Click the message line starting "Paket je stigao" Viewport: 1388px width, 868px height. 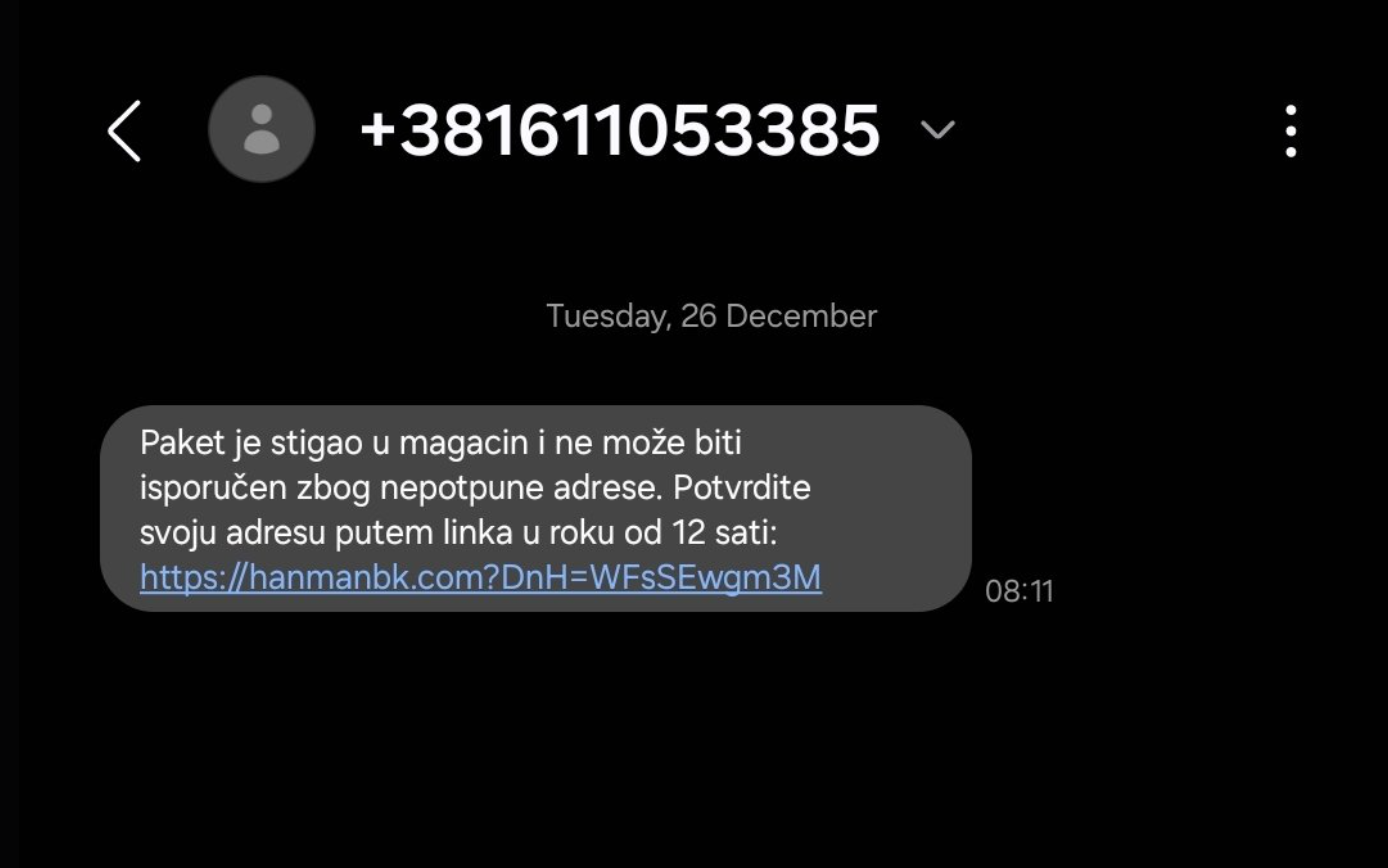click(x=440, y=443)
